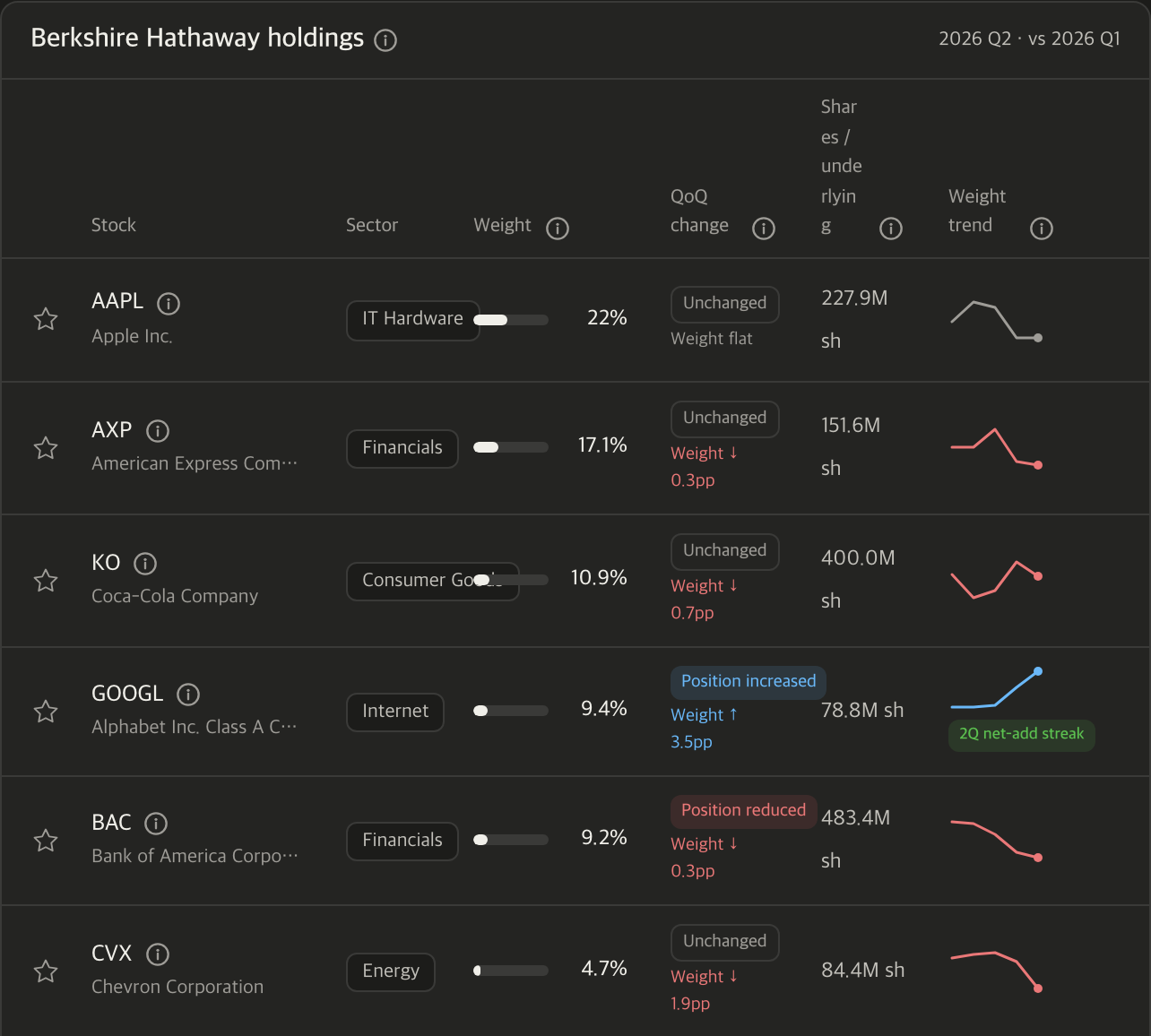Viewport: 1151px width, 1036px height.
Task: Open the info icon next to CVX
Action: coord(158,954)
